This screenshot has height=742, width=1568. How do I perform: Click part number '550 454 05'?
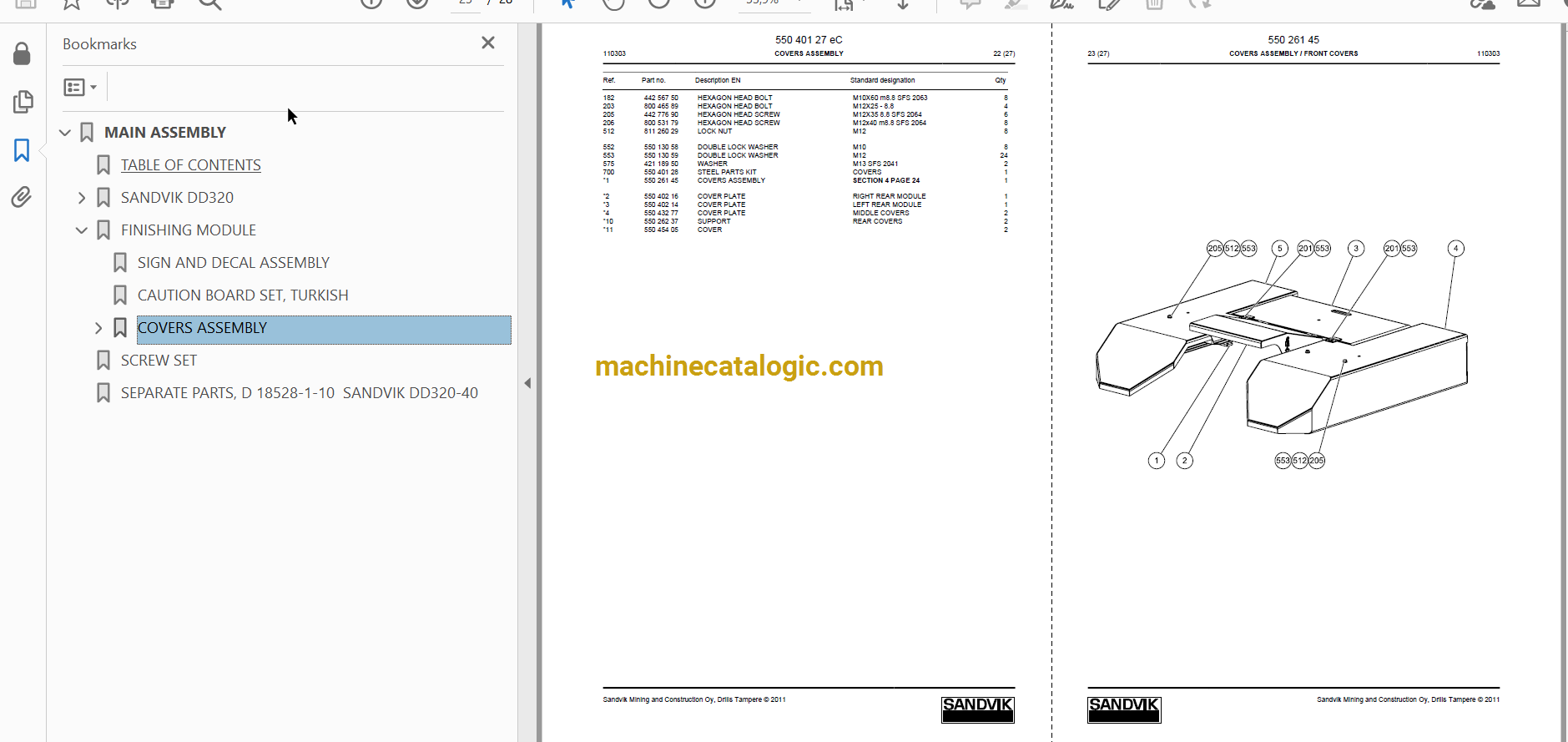pos(661,230)
